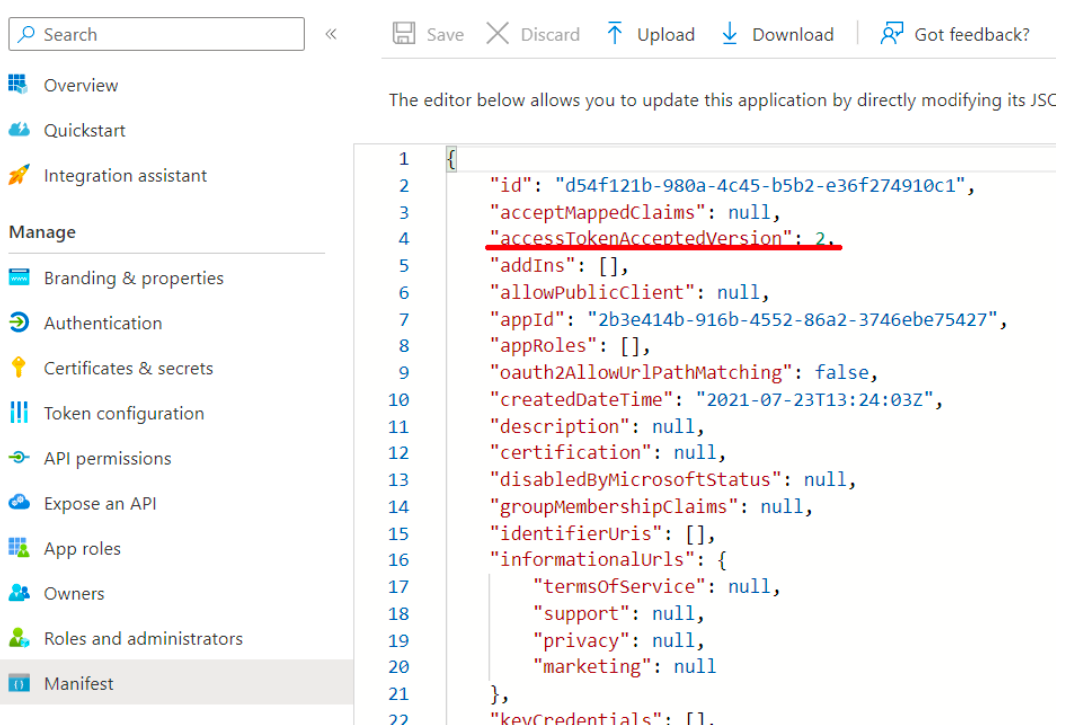Click line number 12 in the gutter
This screenshot has width=1068, height=728.
[398, 453]
